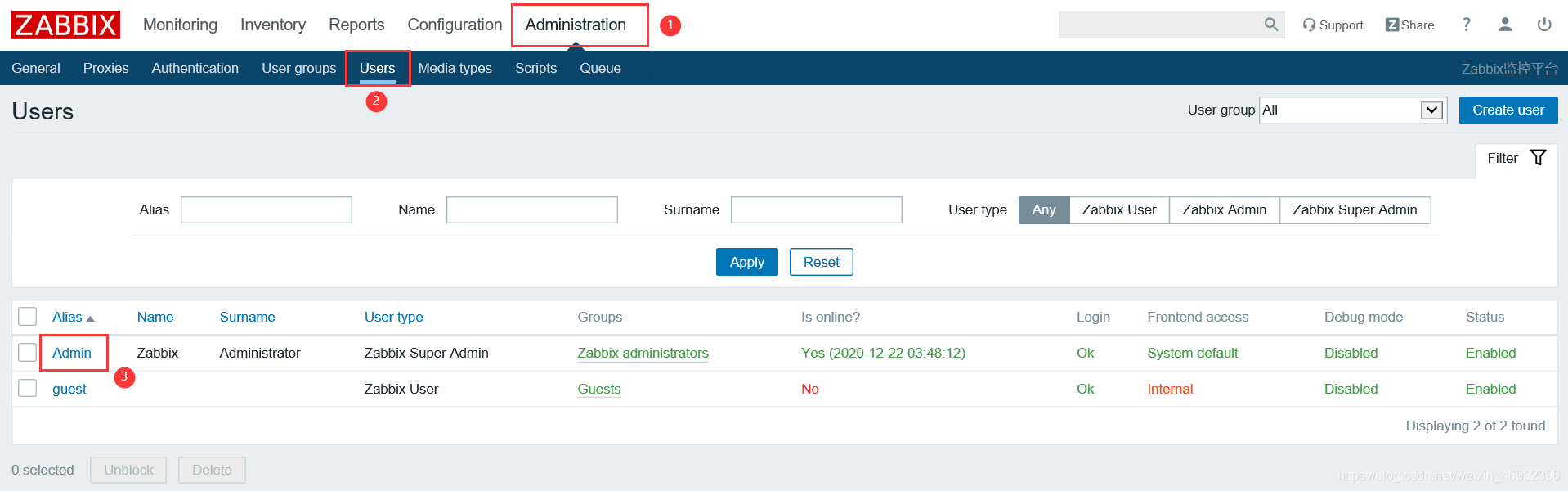Viewport: 1568px width, 491px height.
Task: Open the Reports menu
Action: point(356,25)
